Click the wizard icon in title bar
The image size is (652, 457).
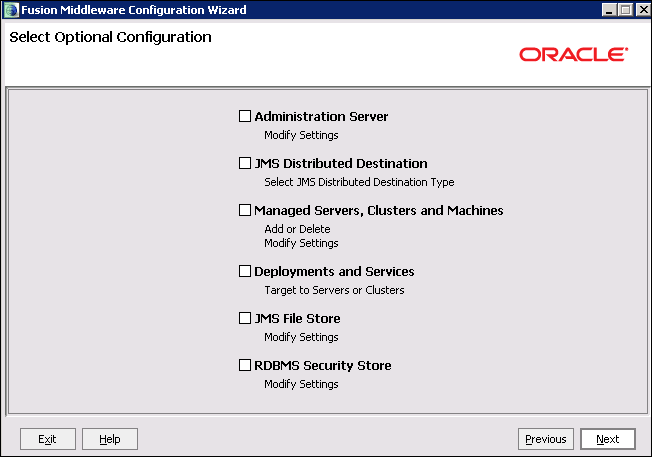coord(11,10)
